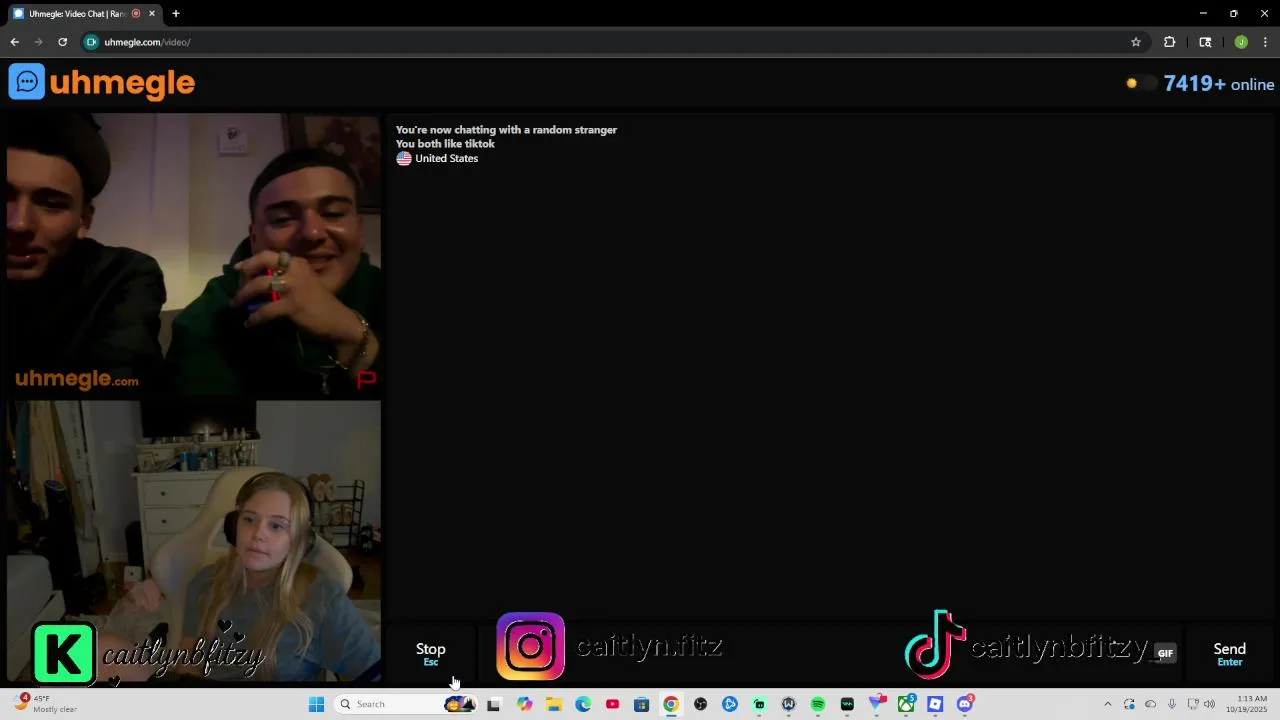Send the message with the Send button
The width and height of the screenshot is (1280, 720).
pyautogui.click(x=1229, y=654)
